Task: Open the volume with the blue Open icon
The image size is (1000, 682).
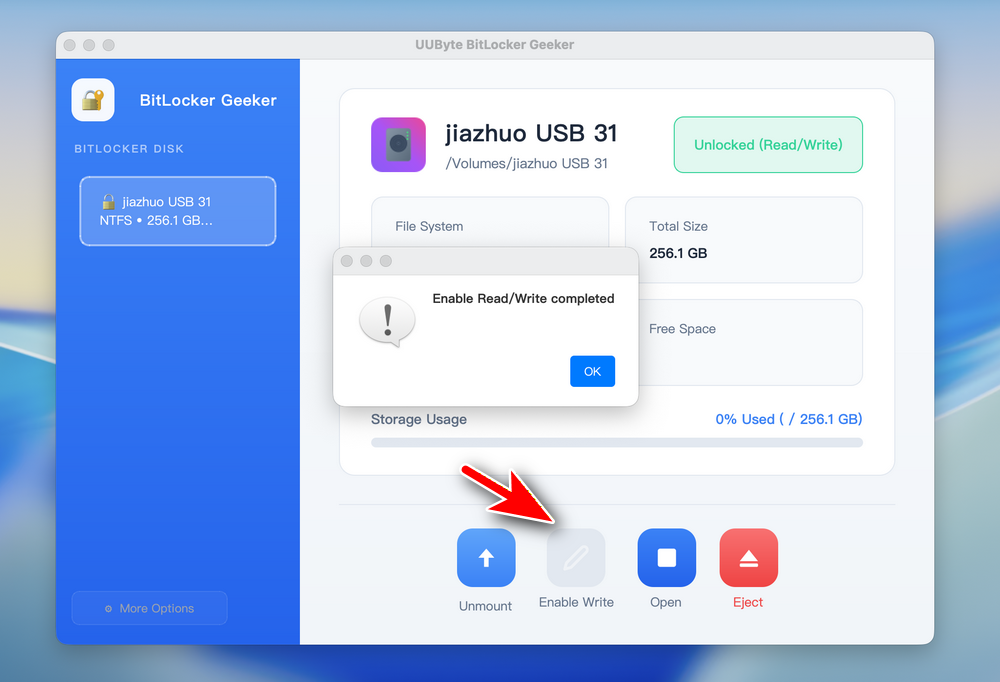Action: tap(666, 557)
